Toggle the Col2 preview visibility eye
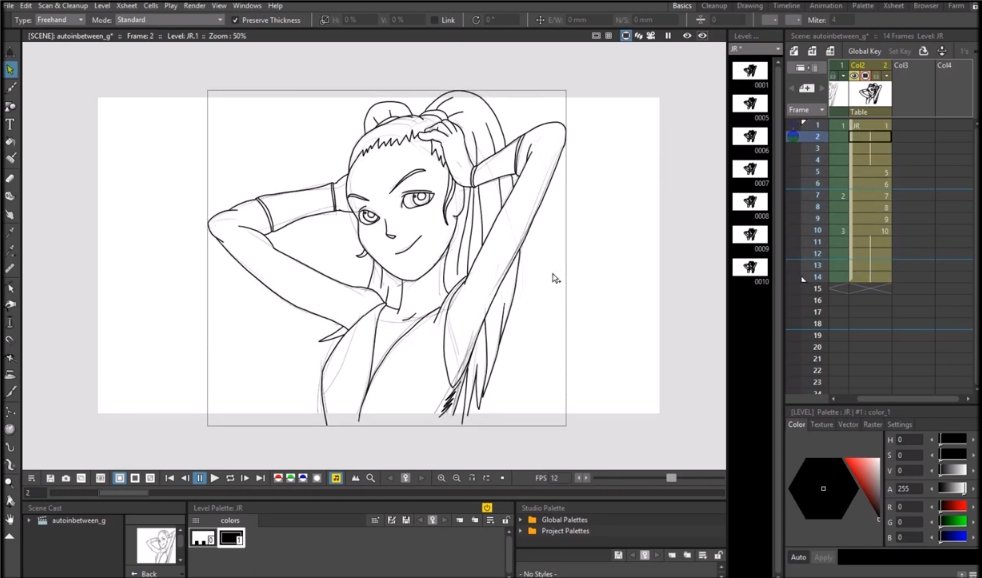Image resolution: width=982 pixels, height=578 pixels. click(x=853, y=76)
